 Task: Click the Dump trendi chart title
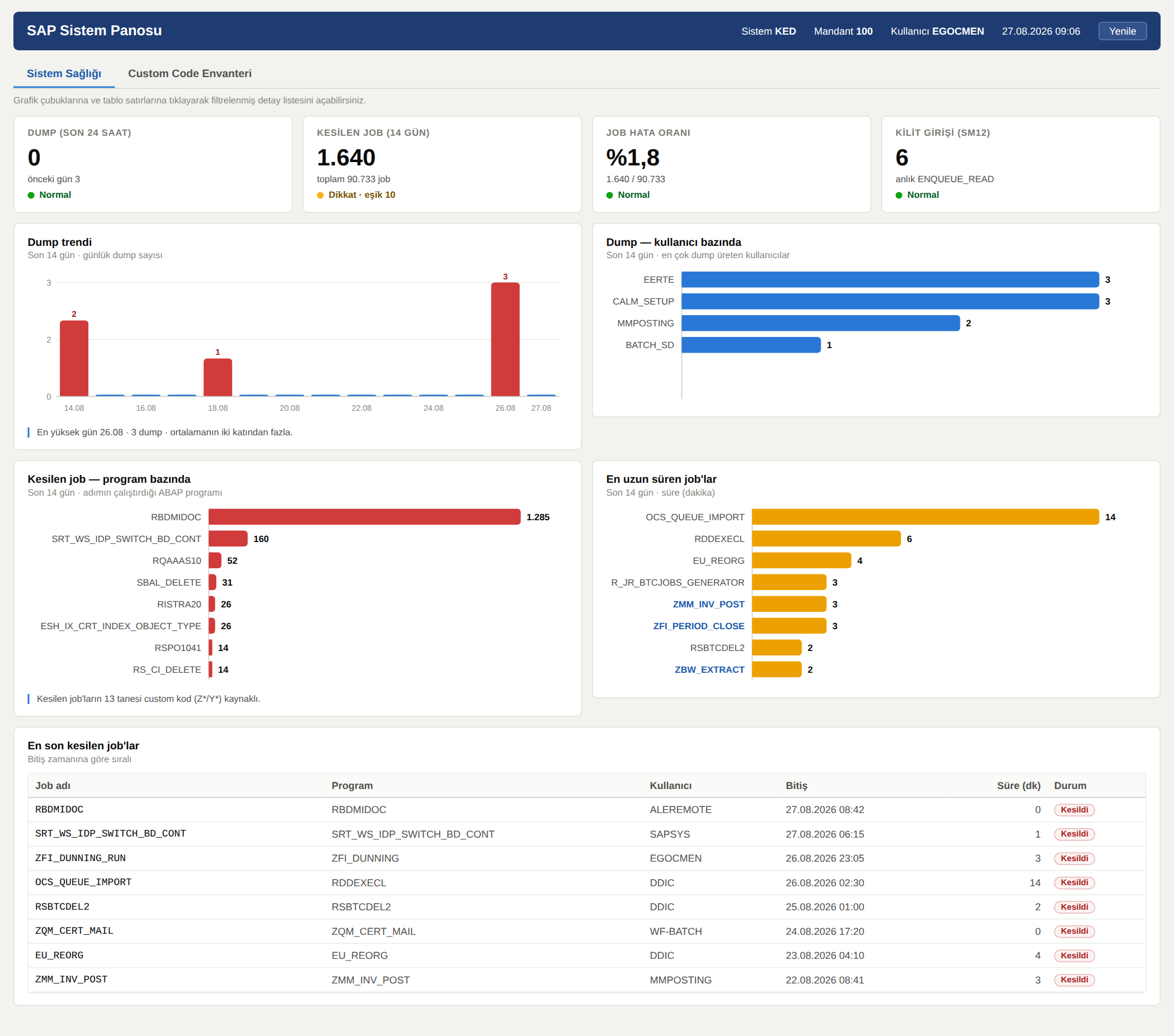(60, 241)
